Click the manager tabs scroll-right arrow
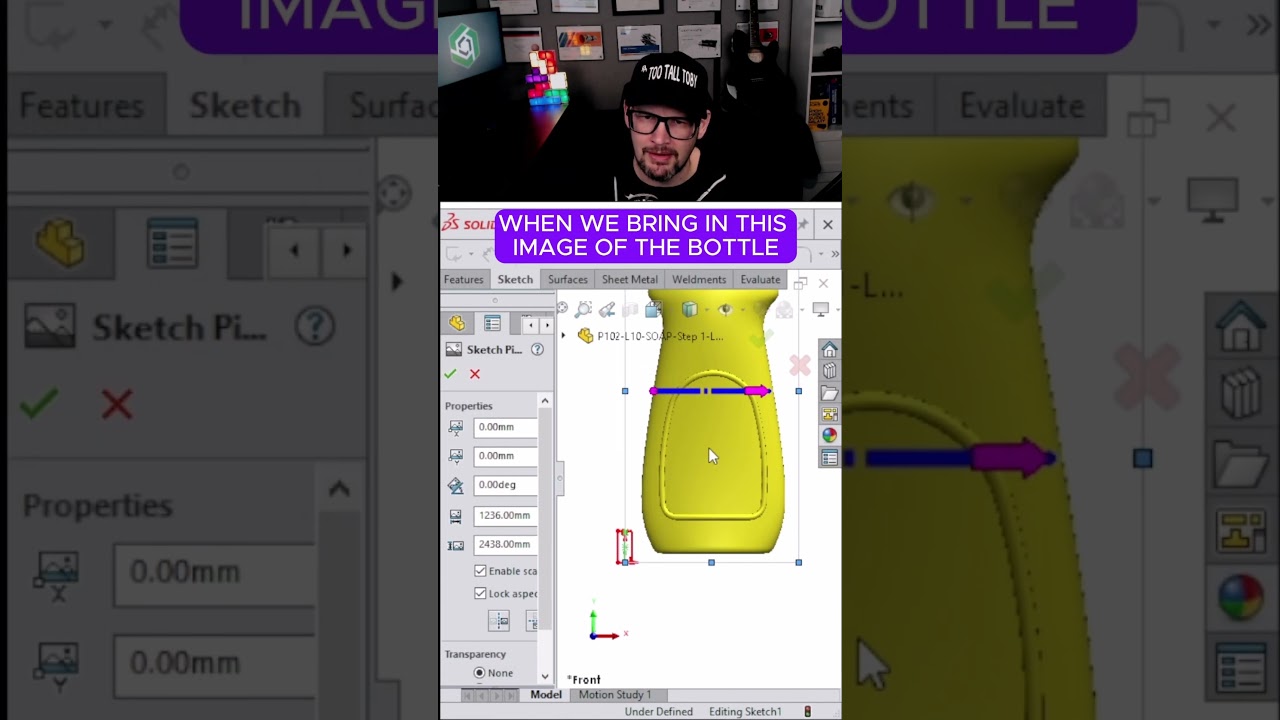1280x720 pixels. [546, 324]
